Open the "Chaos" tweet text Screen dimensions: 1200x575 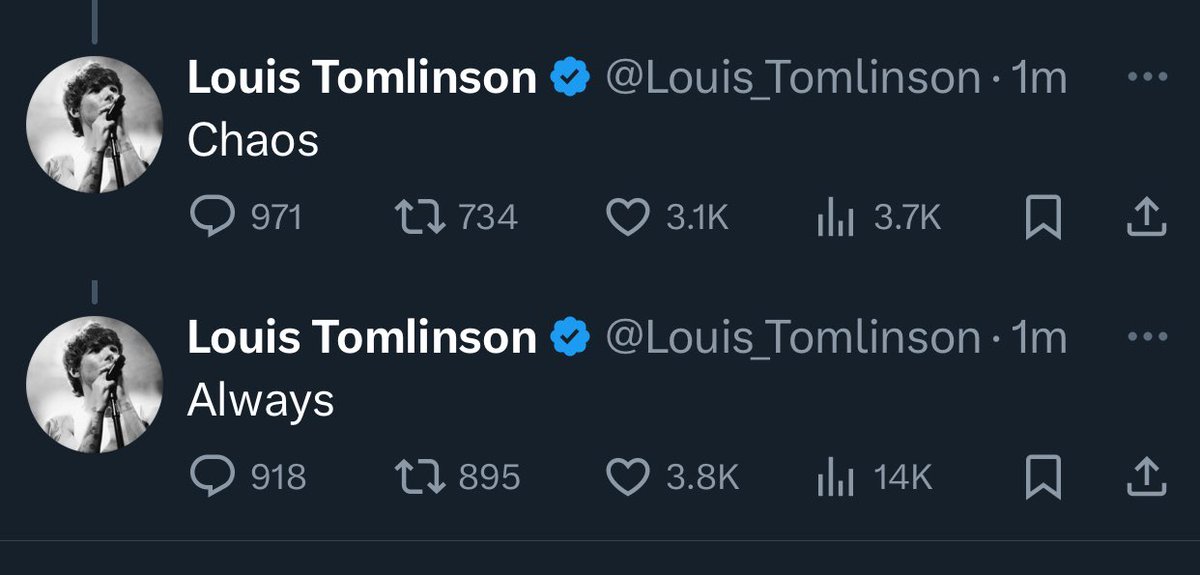click(253, 141)
